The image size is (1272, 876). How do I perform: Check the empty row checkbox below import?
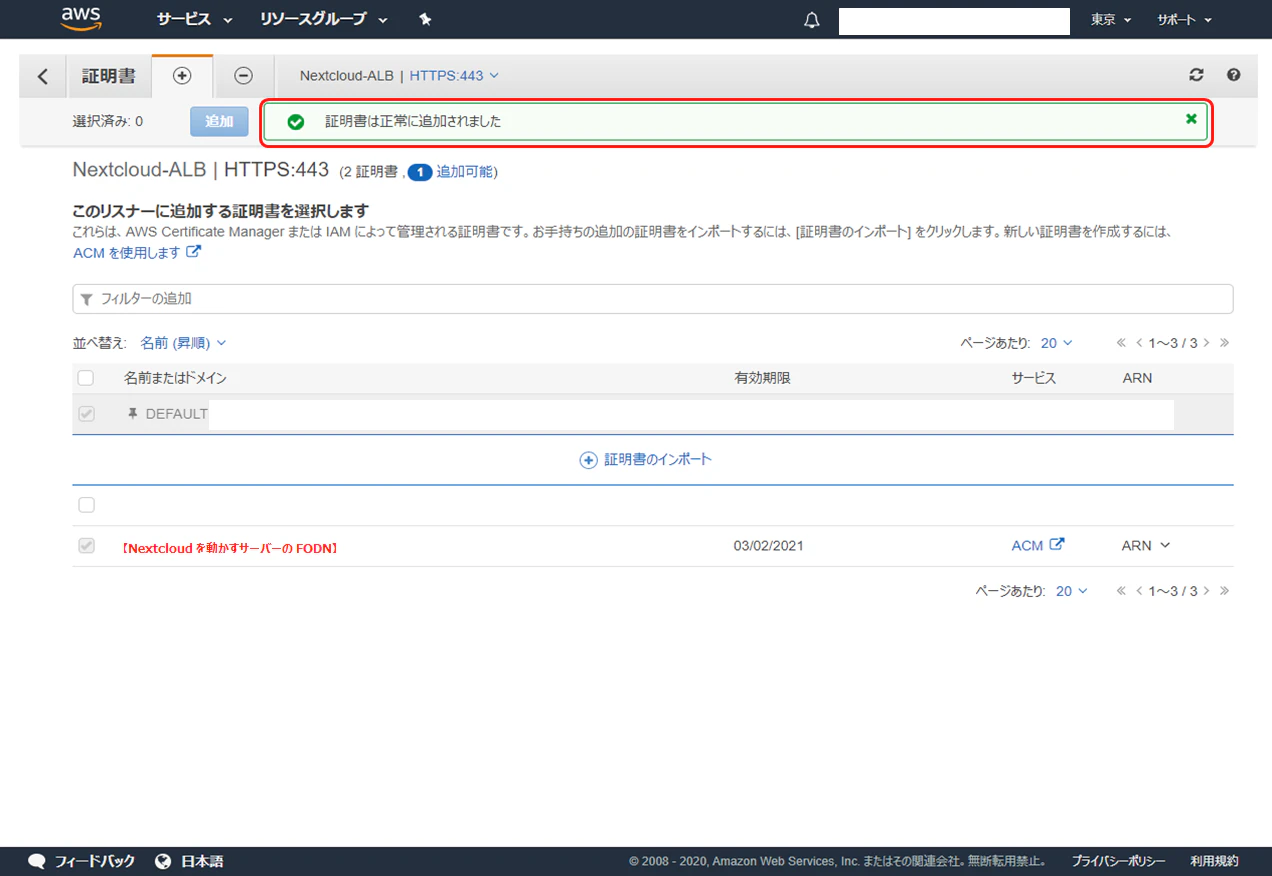86,505
